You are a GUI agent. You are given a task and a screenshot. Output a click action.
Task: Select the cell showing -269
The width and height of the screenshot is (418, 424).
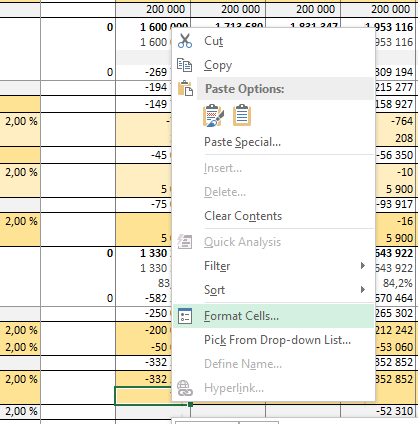pyautogui.click(x=144, y=72)
